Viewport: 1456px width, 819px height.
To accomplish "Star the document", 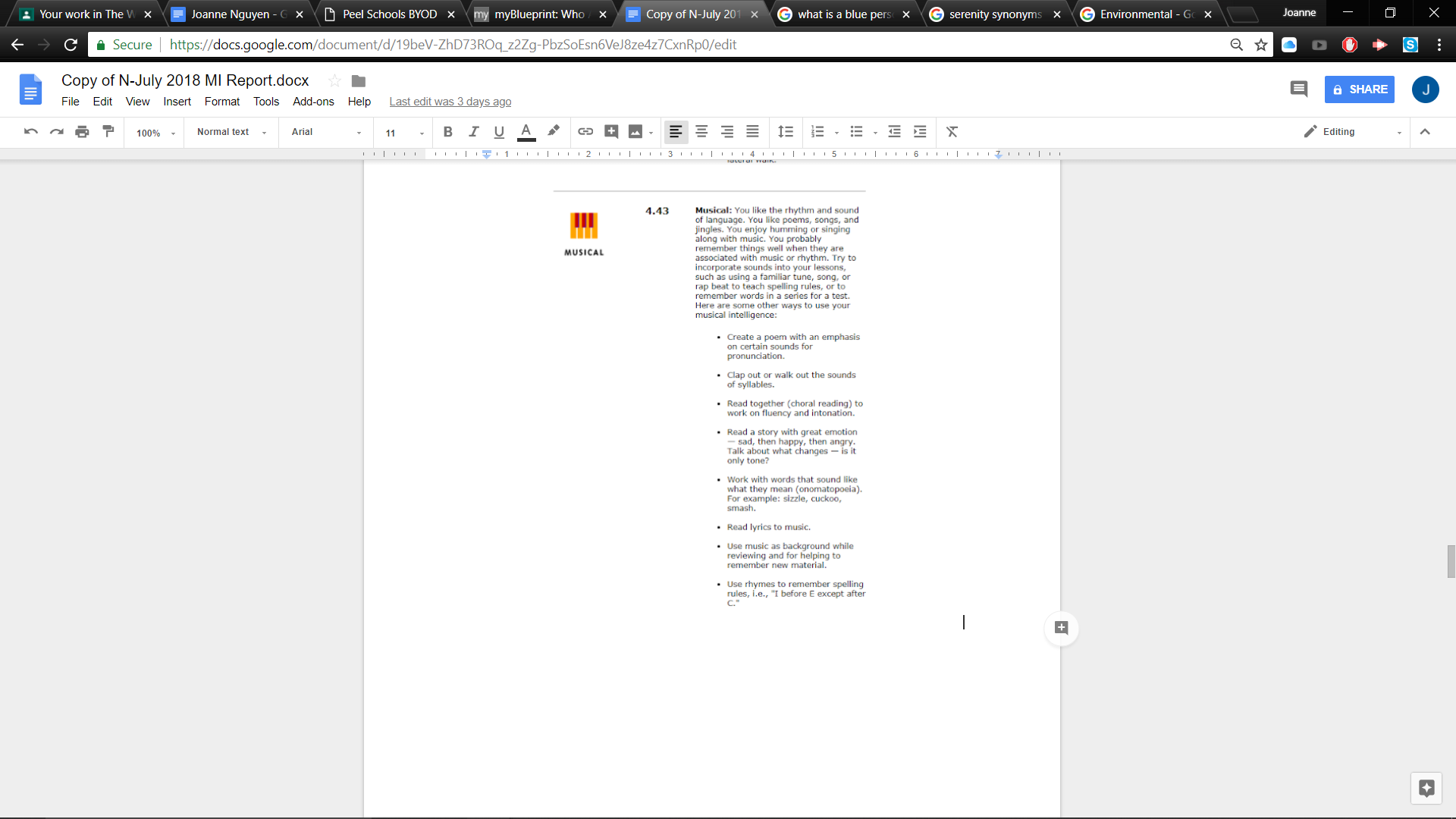I will [334, 80].
